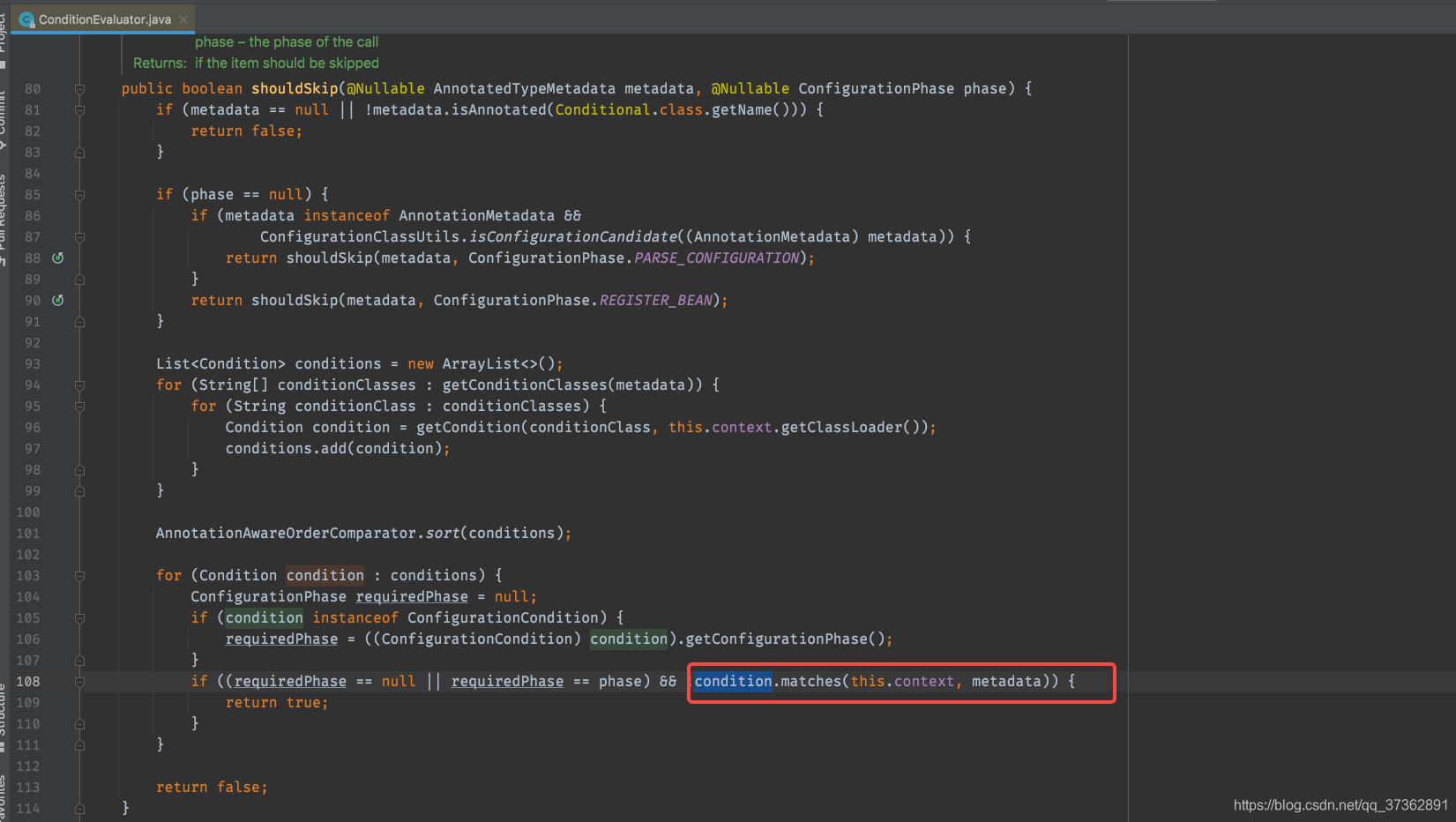The image size is (1456, 822).
Task: Collapse the shouldSkip method at line 80
Action: click(x=79, y=88)
